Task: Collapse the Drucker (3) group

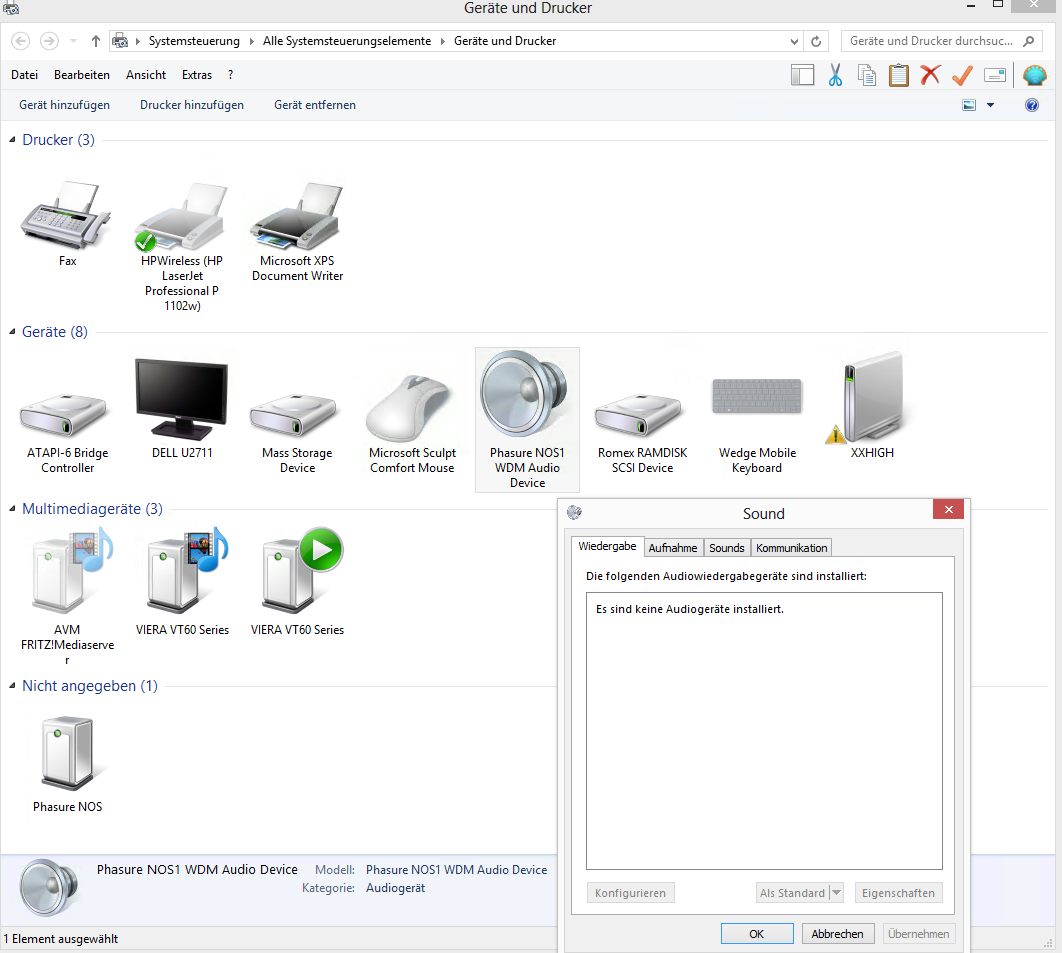Action: click(12, 140)
